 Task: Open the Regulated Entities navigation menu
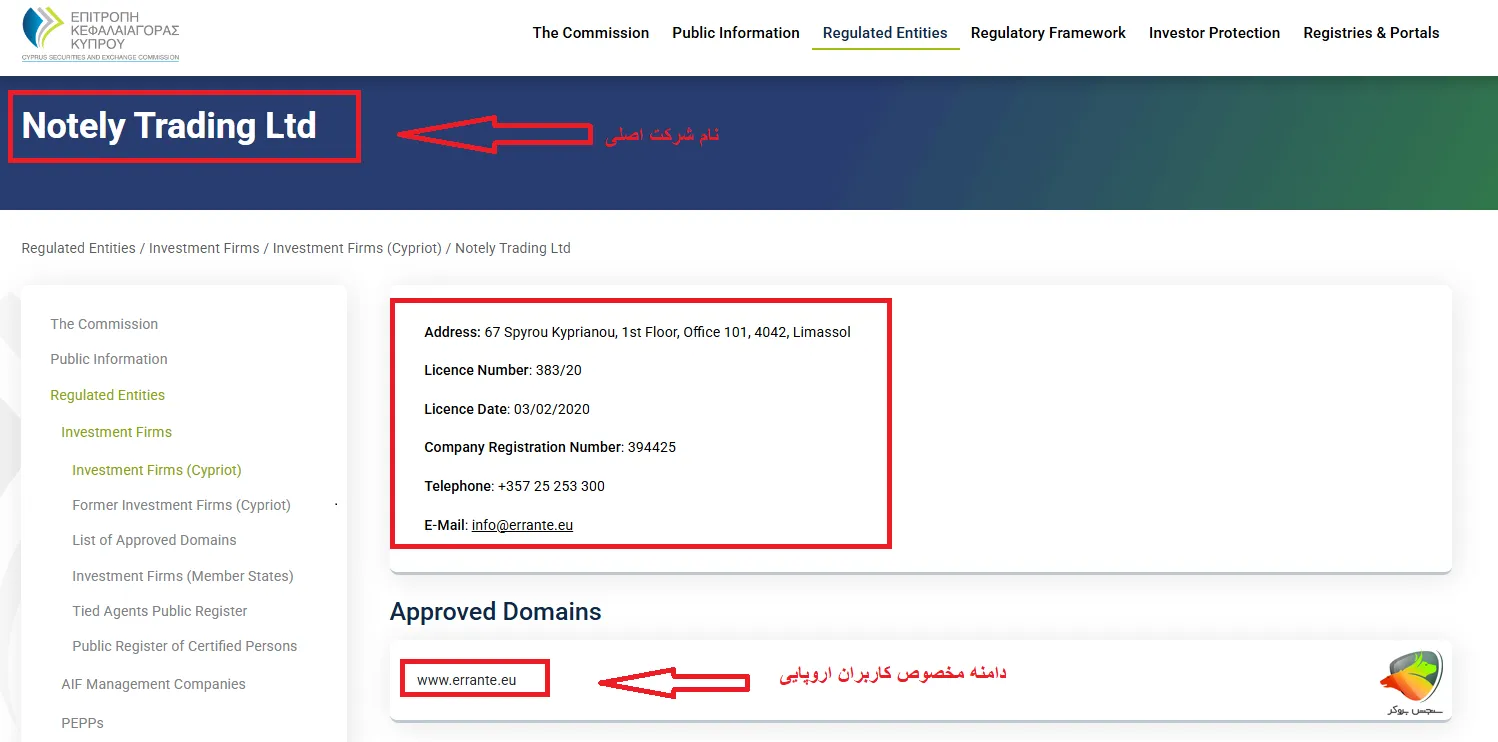(x=884, y=32)
